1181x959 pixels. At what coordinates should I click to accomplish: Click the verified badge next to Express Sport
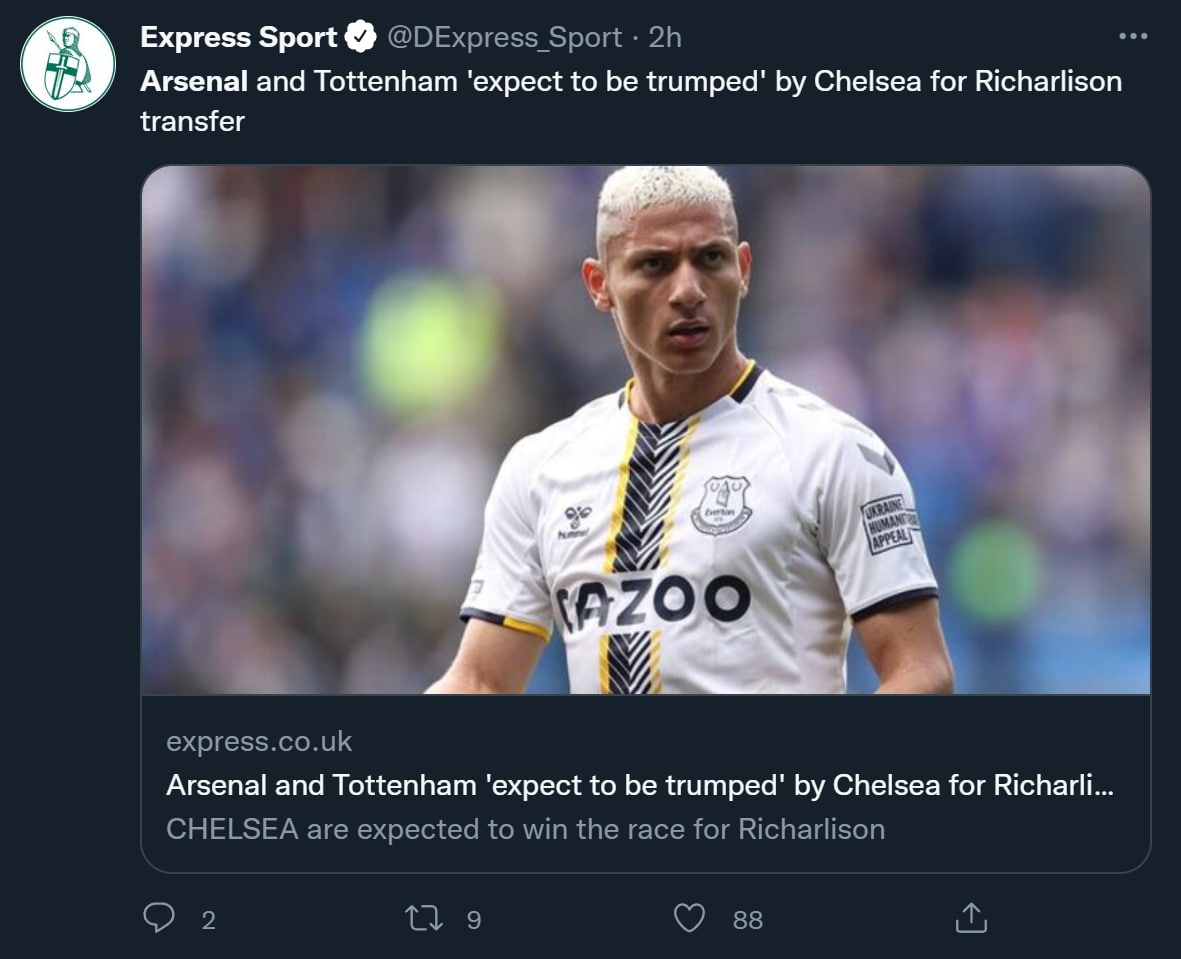(x=360, y=38)
